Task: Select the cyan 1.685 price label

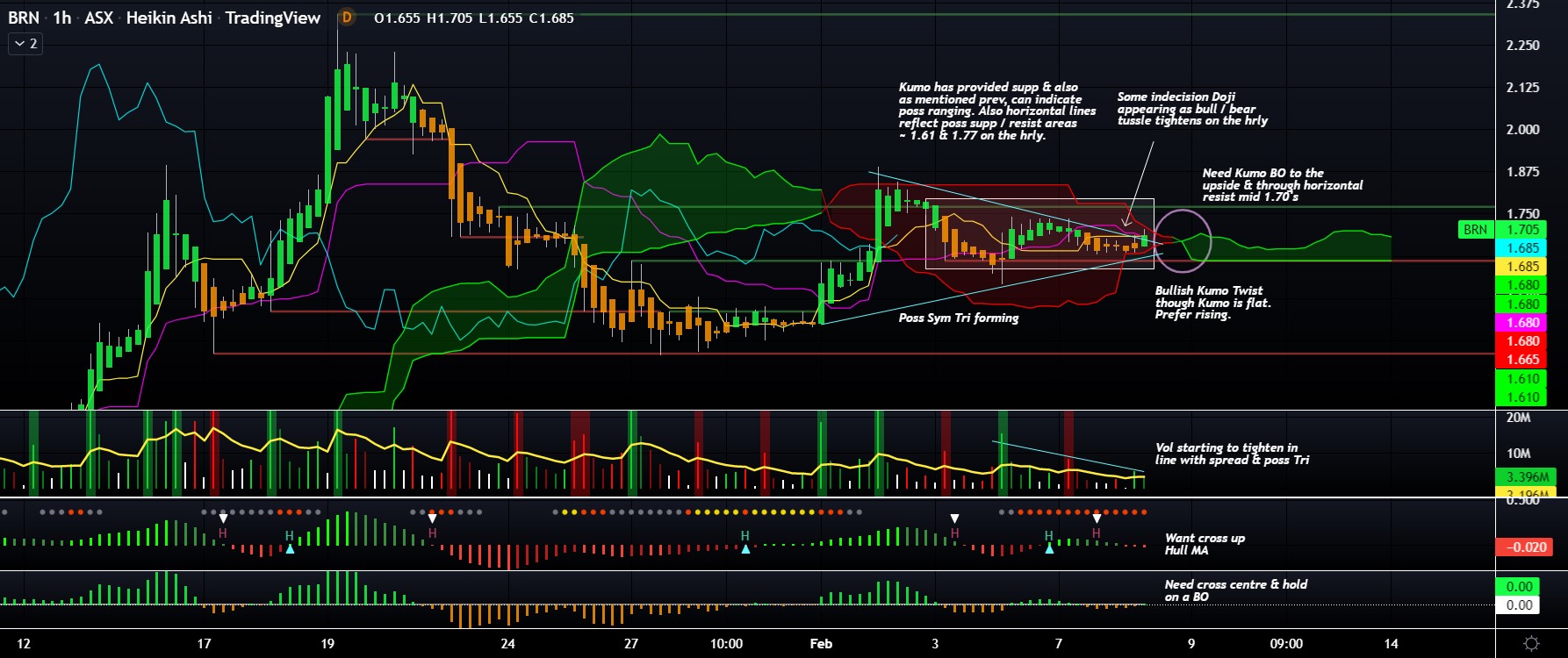Action: coord(1522,248)
